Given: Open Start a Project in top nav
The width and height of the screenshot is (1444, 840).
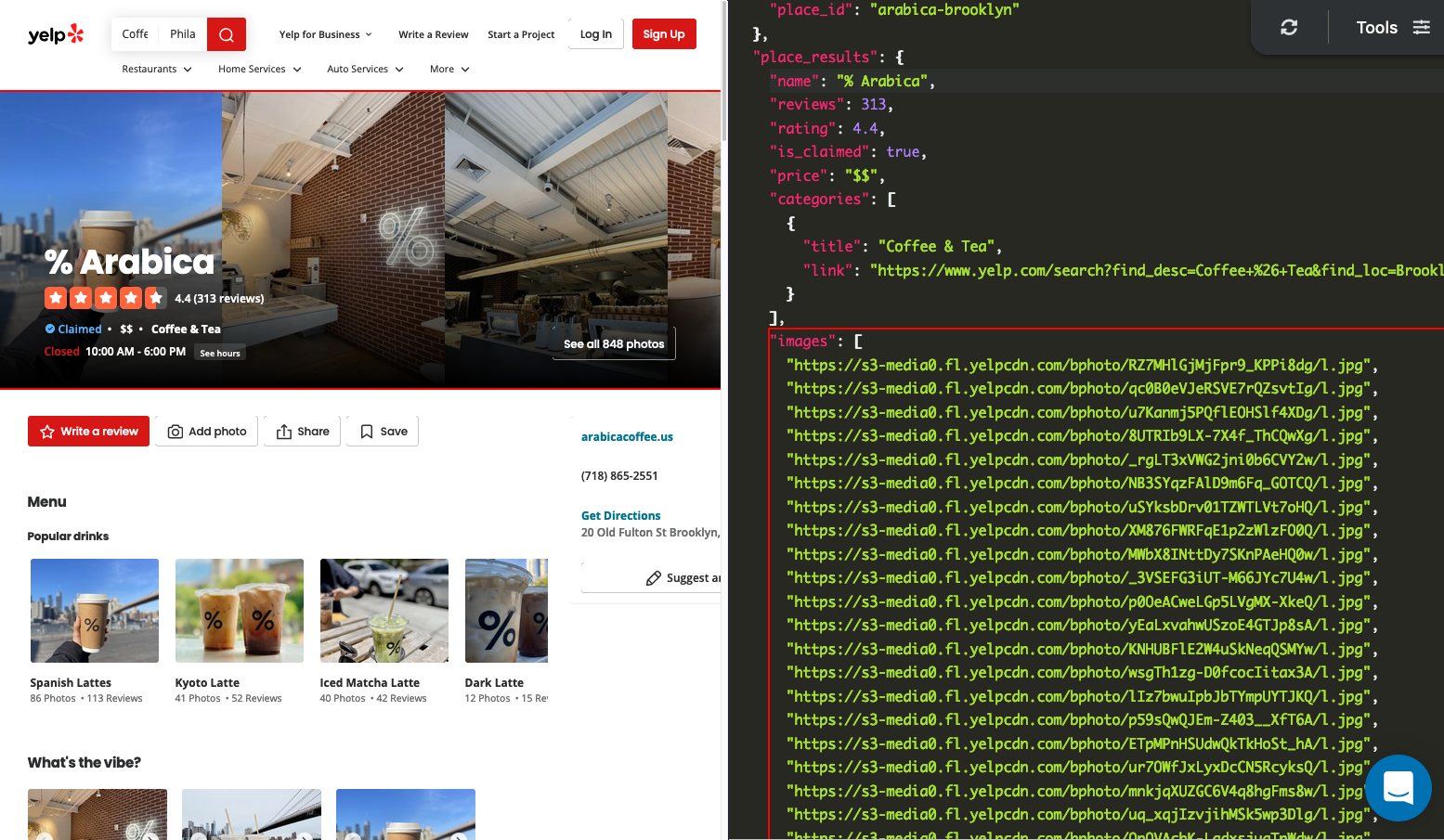Looking at the screenshot, I should (x=521, y=34).
